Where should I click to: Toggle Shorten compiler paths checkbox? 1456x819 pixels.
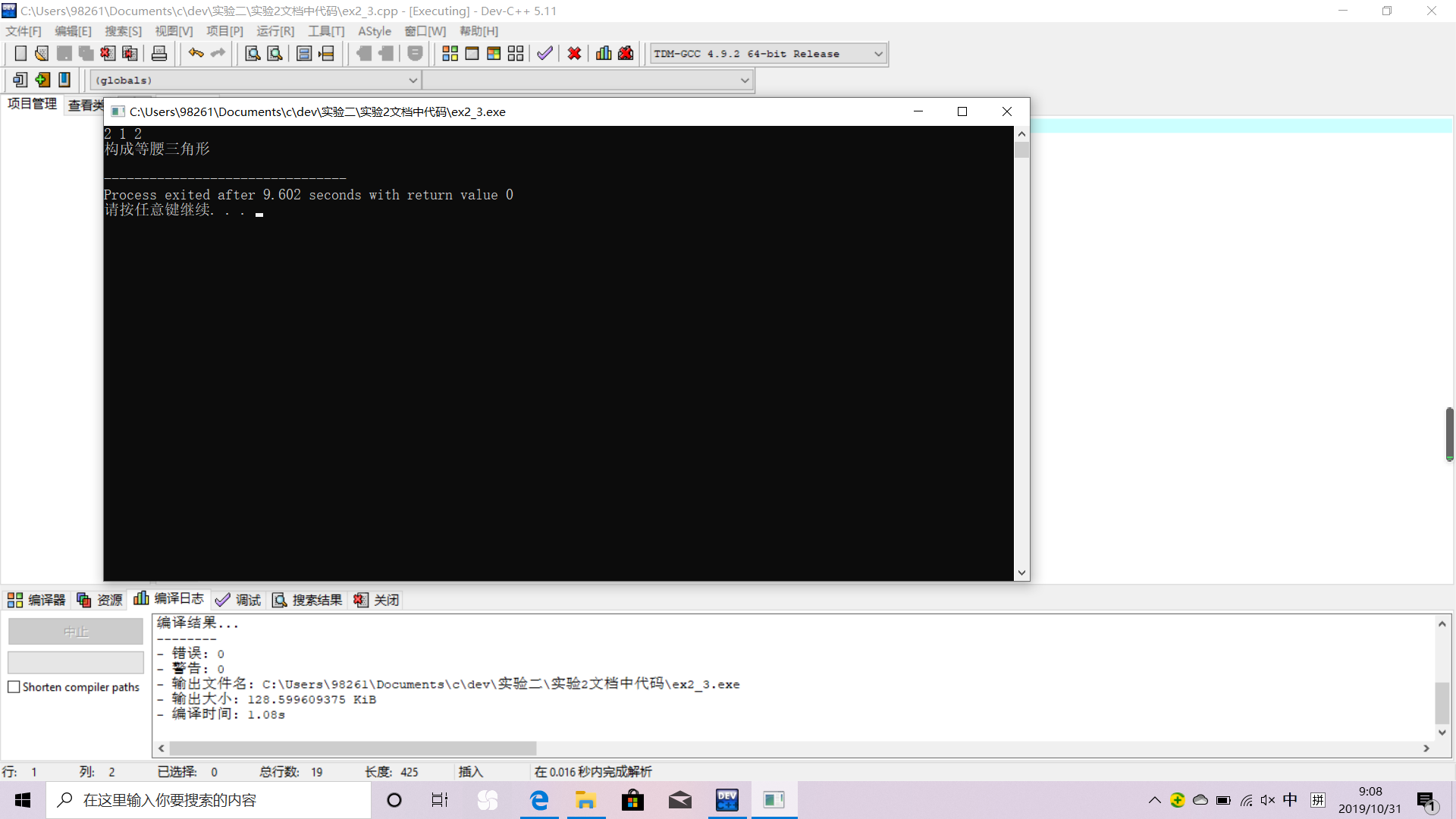(x=14, y=687)
